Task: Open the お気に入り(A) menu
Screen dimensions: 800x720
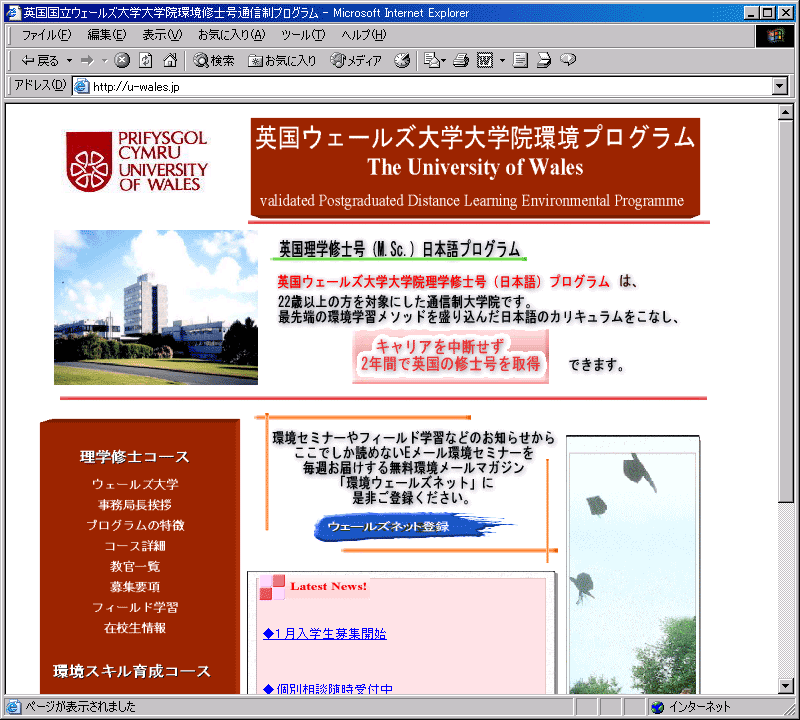Action: [x=232, y=35]
